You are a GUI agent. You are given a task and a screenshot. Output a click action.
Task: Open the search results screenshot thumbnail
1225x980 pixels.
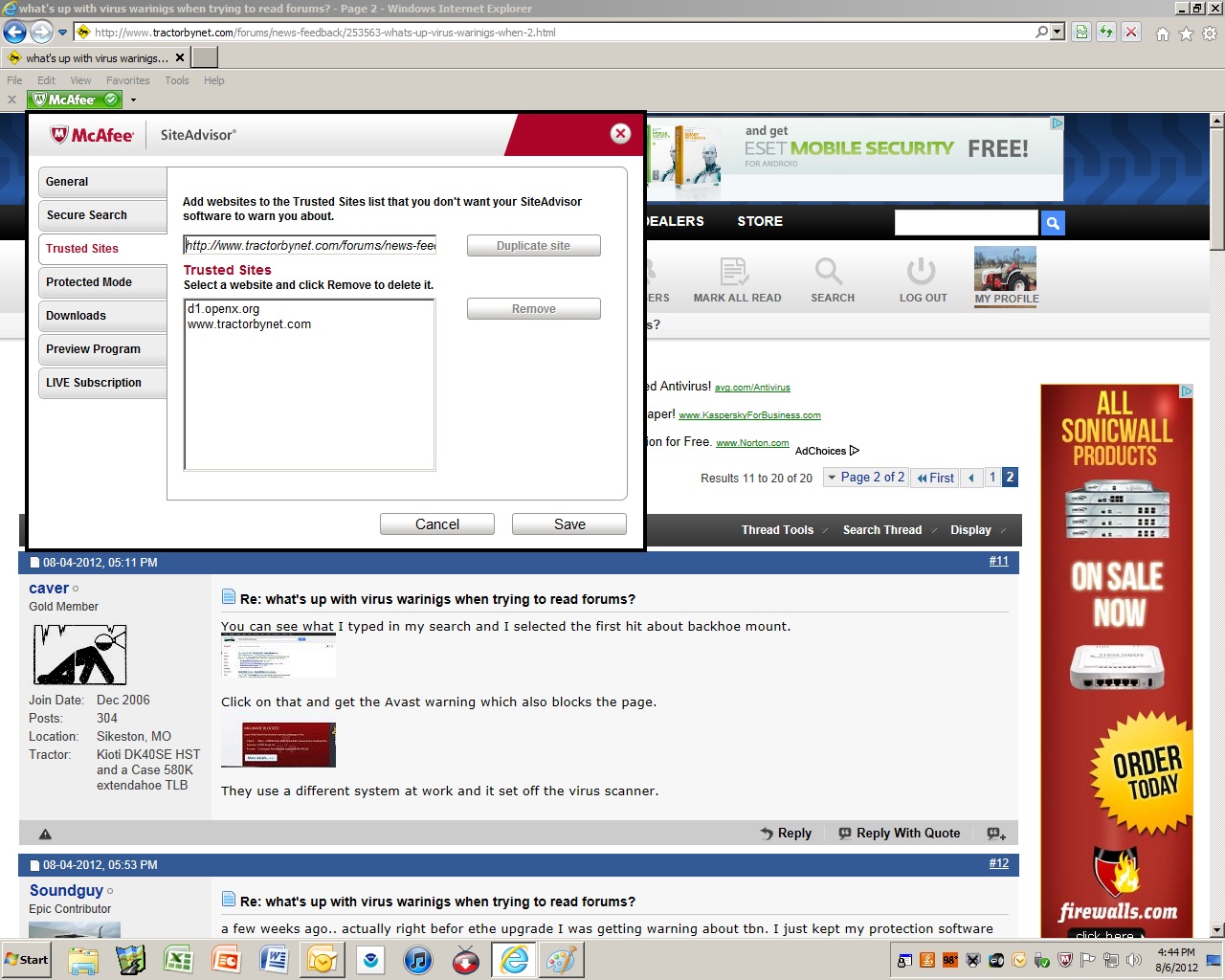(278, 656)
